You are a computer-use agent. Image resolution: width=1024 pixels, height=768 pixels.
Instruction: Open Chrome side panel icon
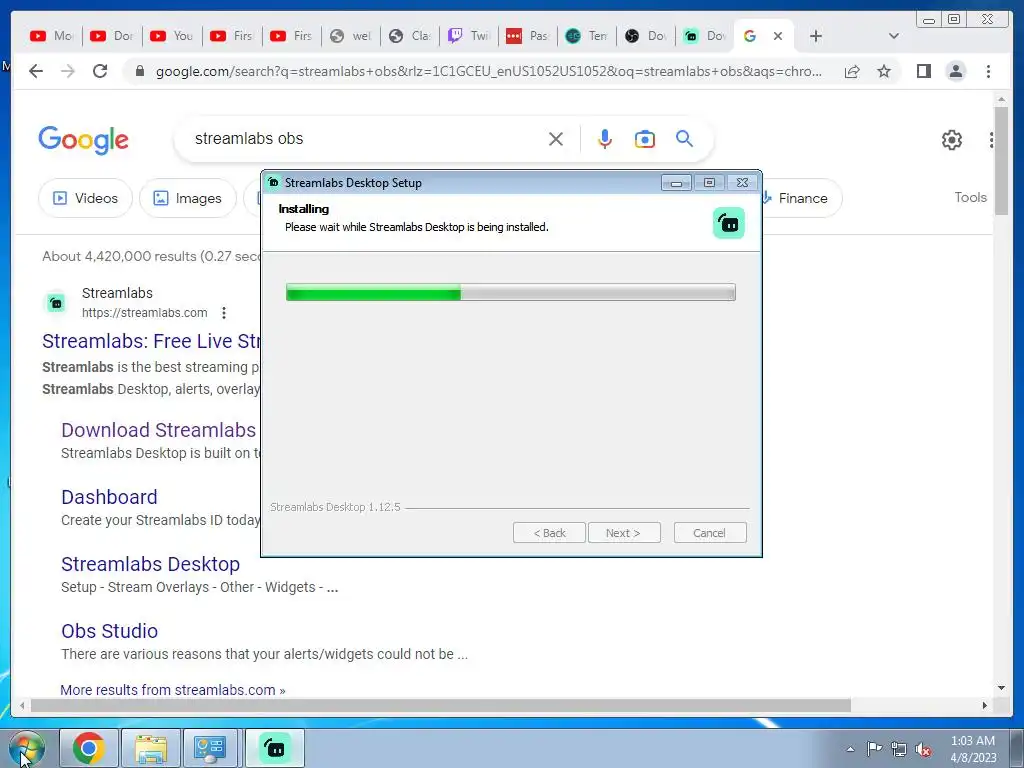(923, 71)
